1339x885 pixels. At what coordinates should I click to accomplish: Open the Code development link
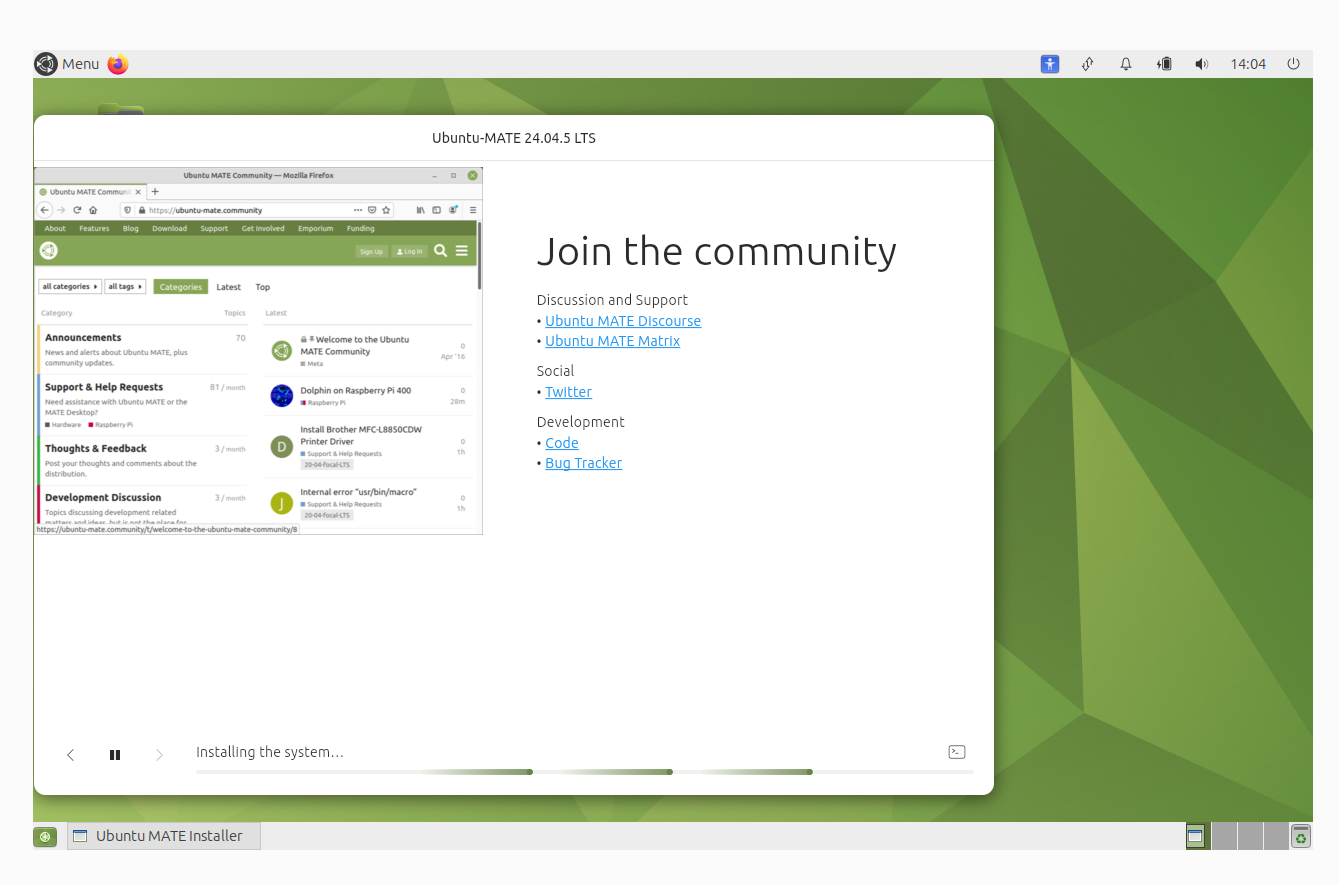point(562,443)
